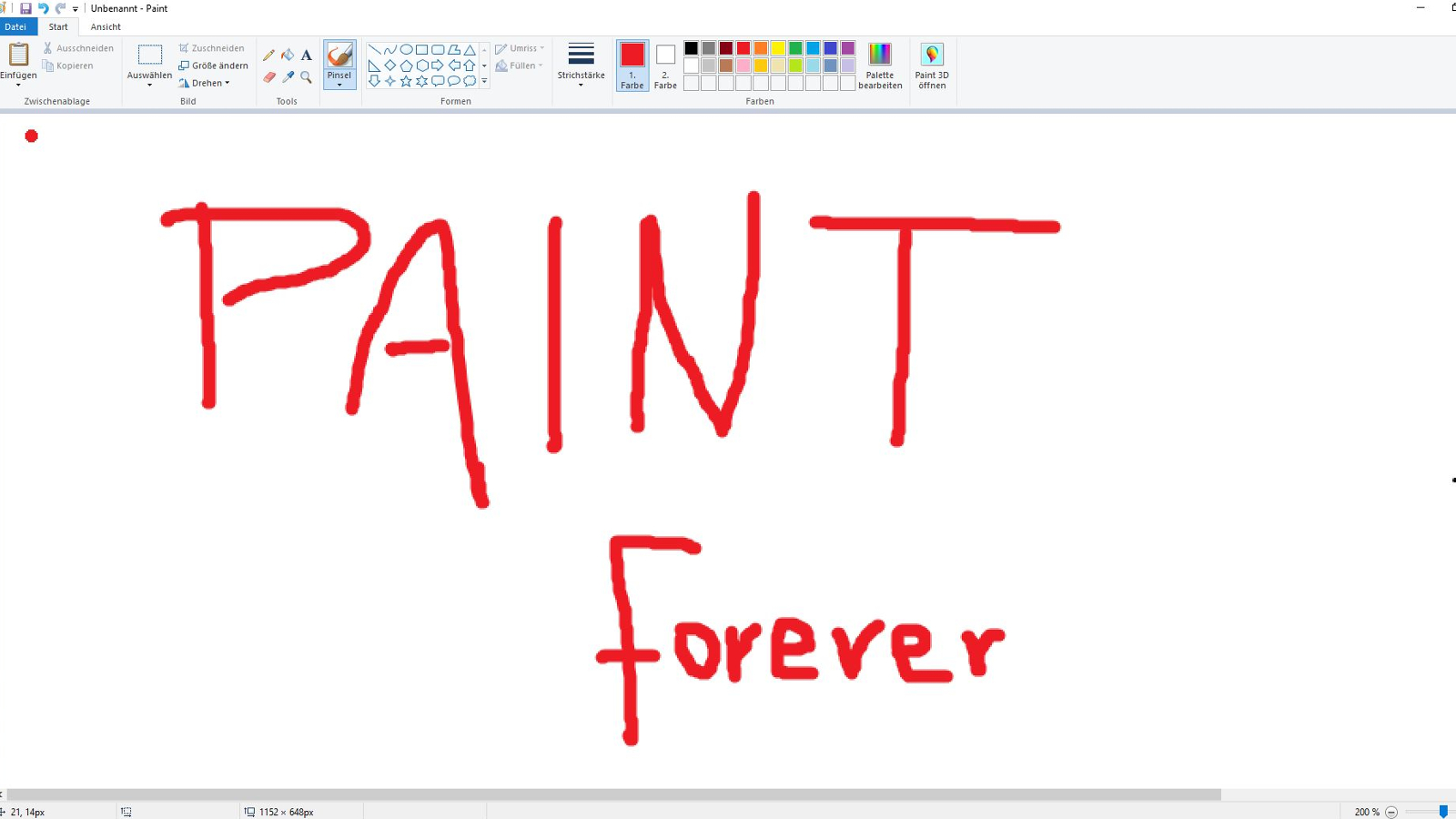Choose the right triangle shape
Viewport: 1456px width, 819px height.
(x=374, y=66)
